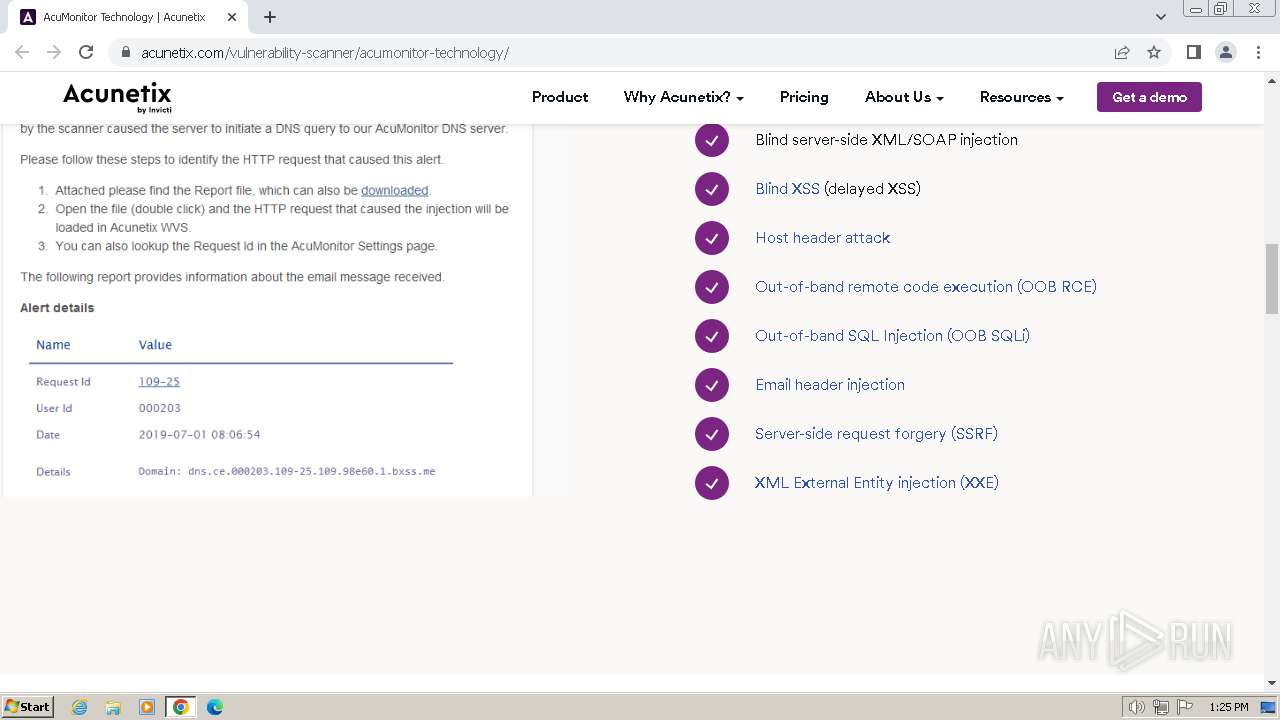Open XML External Entity injection link
This screenshot has width=1280, height=720.
876,483
